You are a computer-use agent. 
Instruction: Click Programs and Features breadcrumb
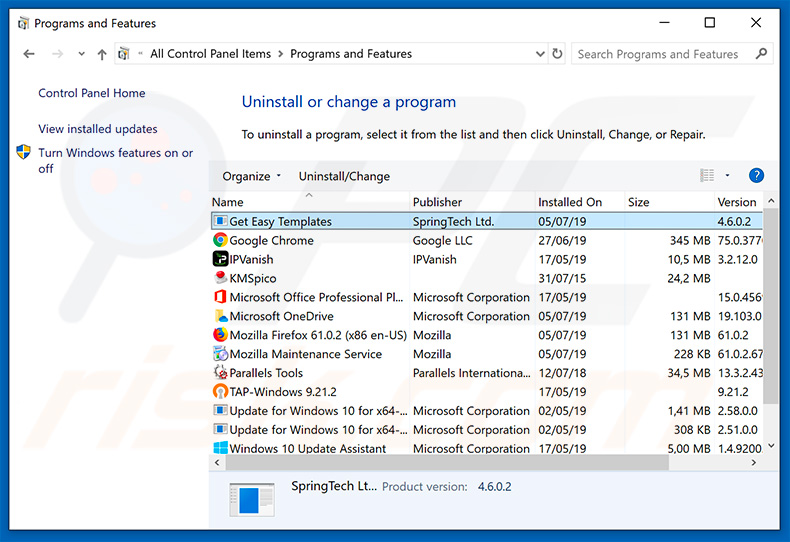click(351, 54)
